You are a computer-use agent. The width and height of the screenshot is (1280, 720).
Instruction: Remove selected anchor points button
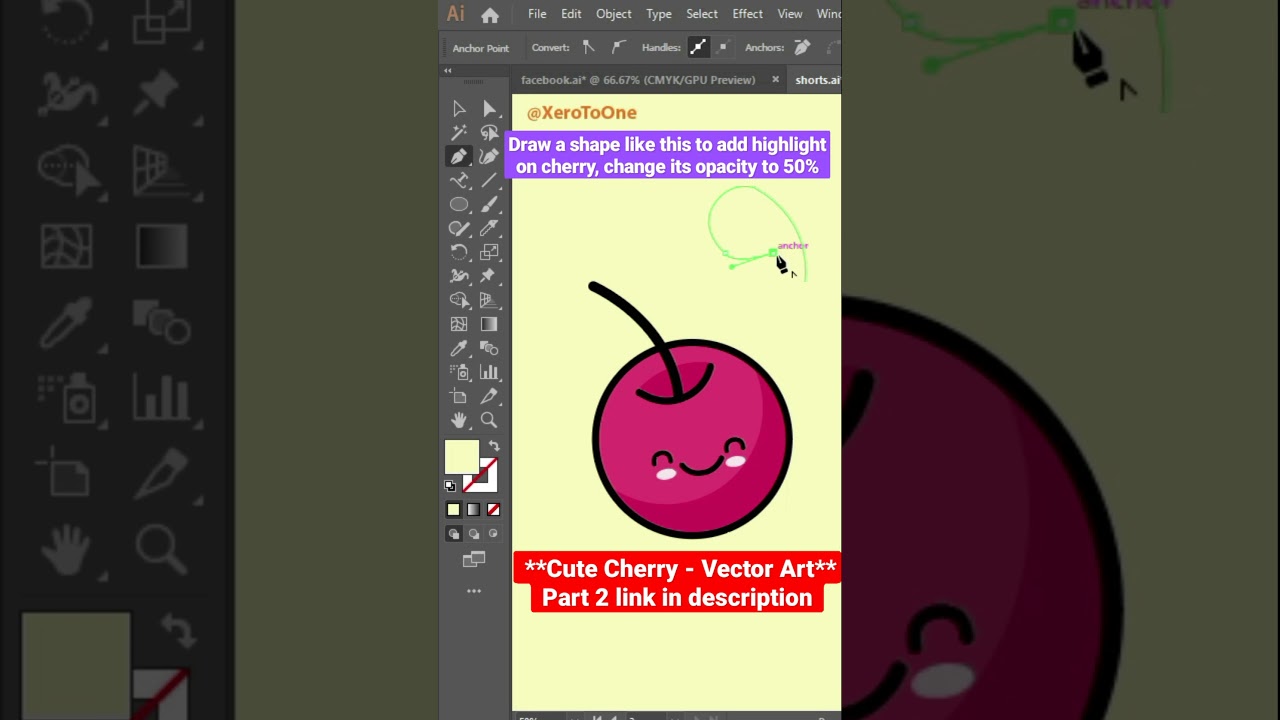click(x=802, y=47)
